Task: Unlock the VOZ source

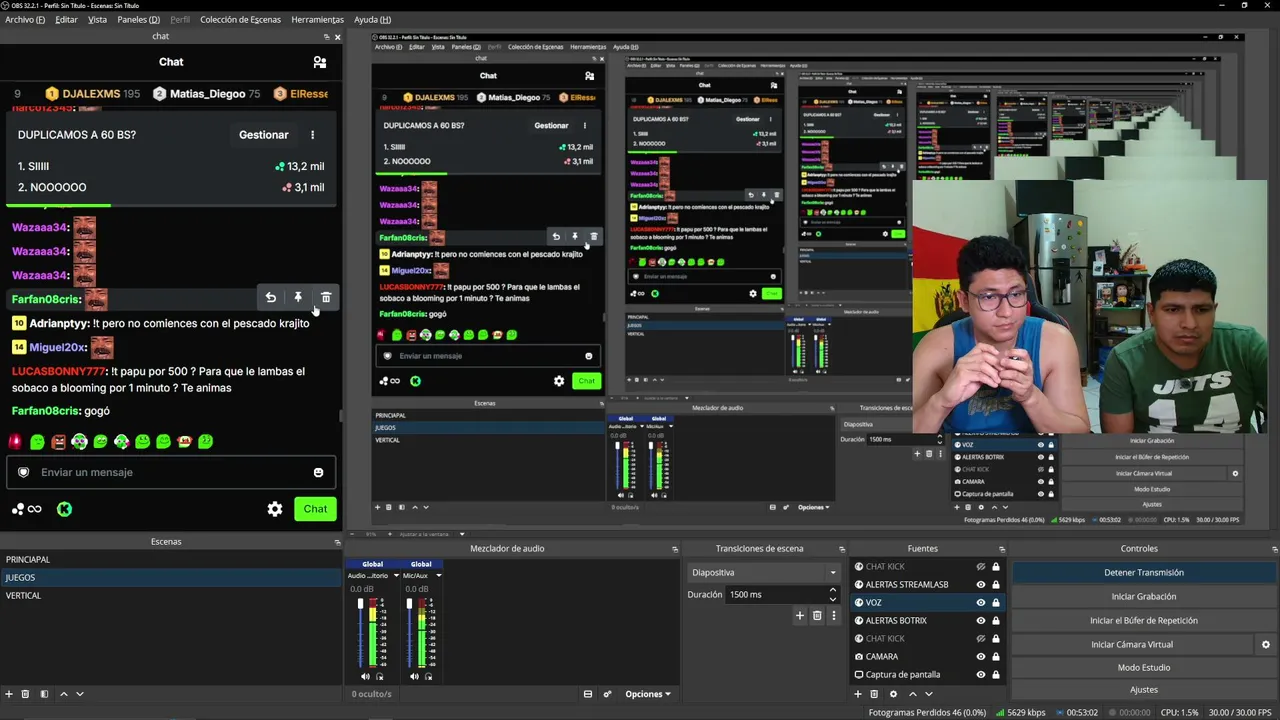Action: 996,603
